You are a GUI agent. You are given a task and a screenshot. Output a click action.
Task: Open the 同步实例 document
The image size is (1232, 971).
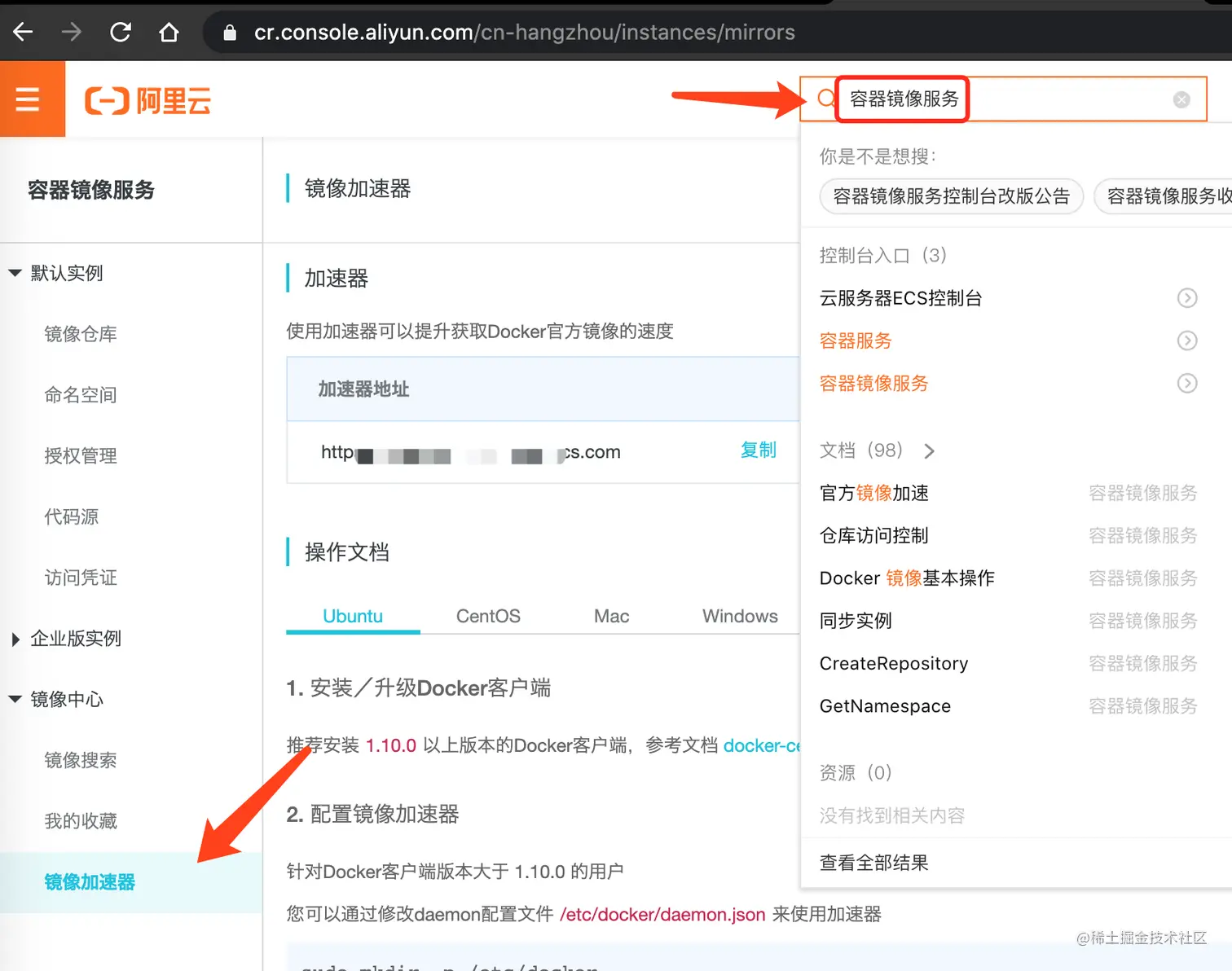[856, 621]
